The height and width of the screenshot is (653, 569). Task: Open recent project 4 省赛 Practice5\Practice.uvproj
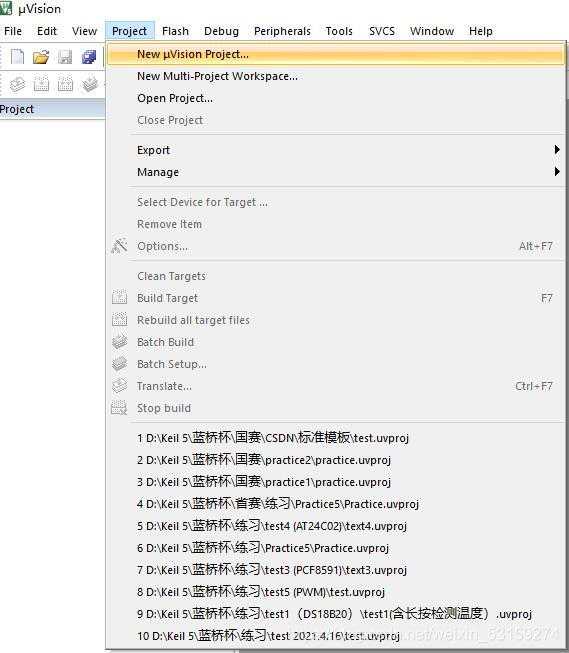coord(336,504)
